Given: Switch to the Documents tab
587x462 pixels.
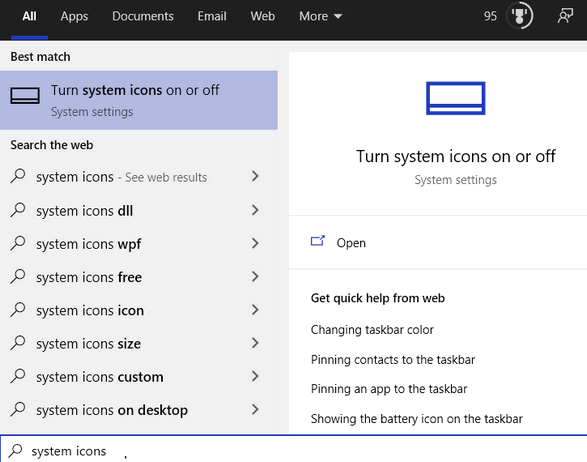Looking at the screenshot, I should tap(143, 16).
